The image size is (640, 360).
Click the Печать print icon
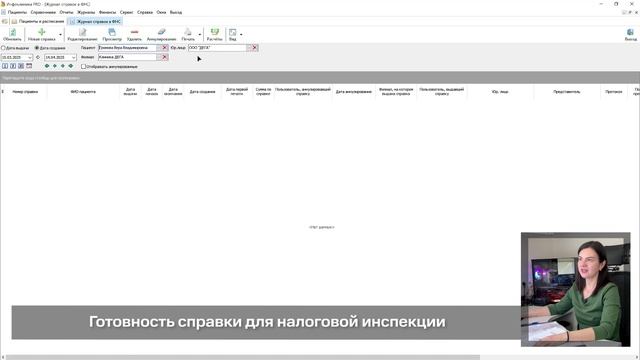[188, 32]
